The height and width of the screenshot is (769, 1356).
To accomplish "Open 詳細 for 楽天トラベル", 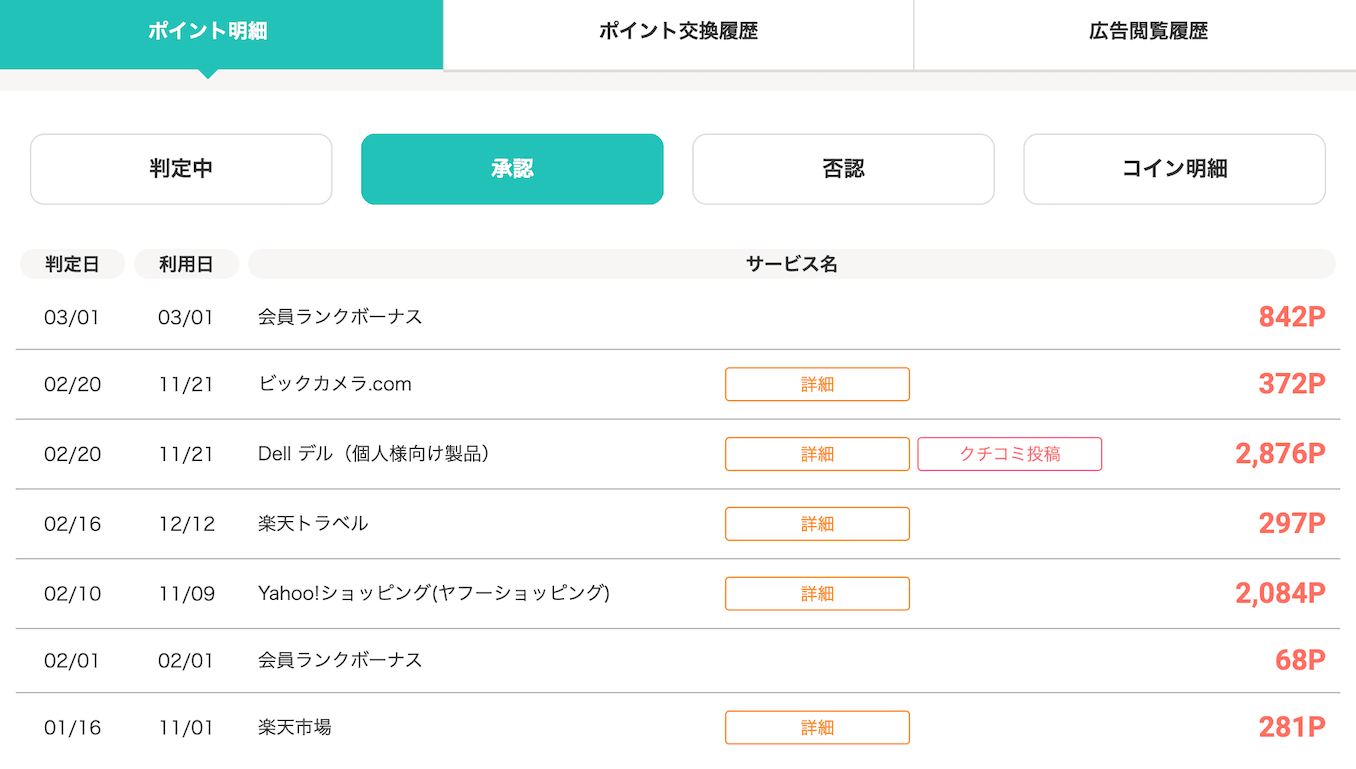I will coord(817,523).
